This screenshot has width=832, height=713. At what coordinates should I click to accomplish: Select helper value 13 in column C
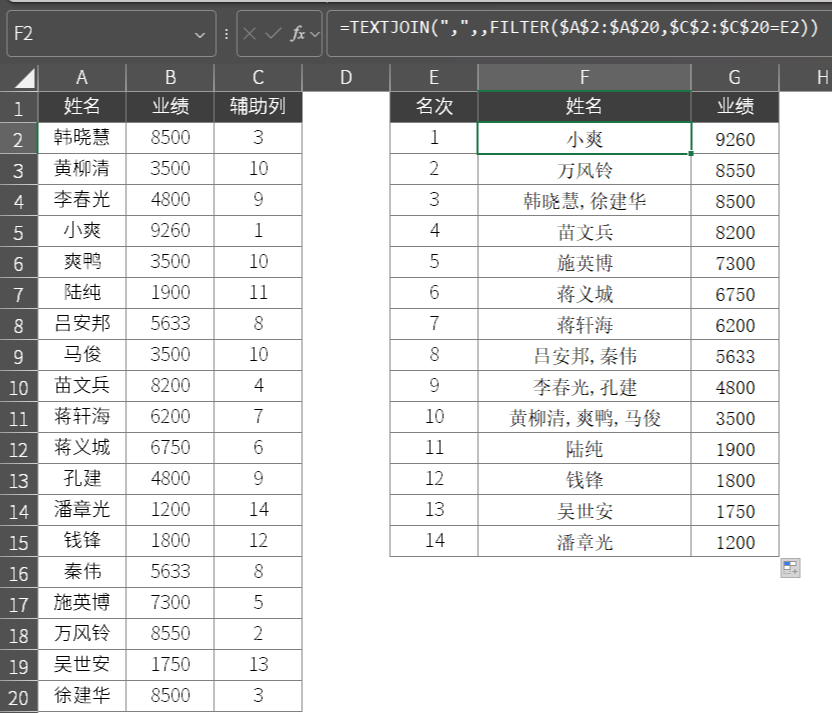point(258,665)
